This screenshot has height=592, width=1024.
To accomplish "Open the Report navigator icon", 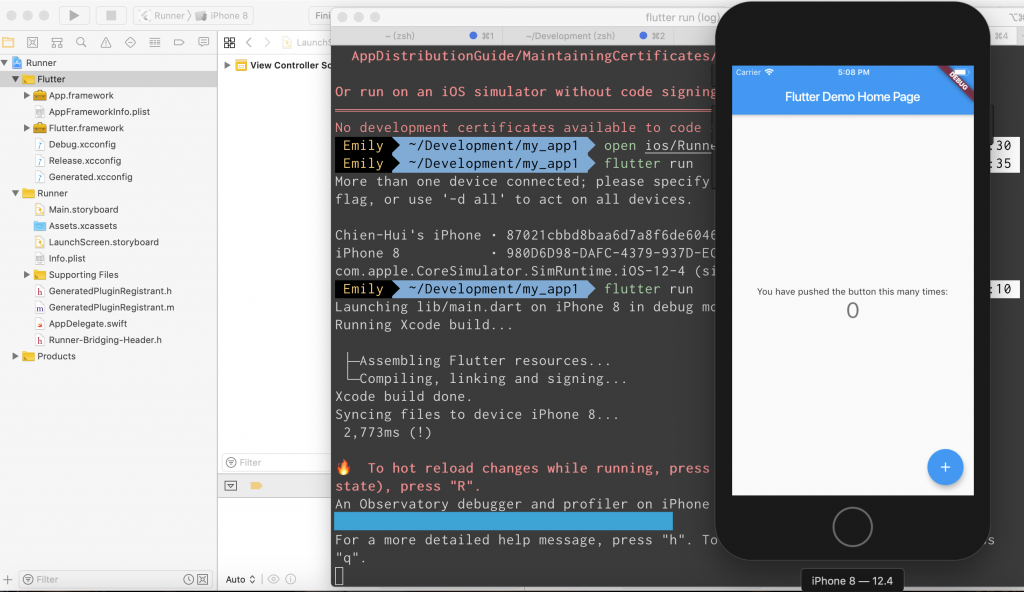I will tap(204, 42).
